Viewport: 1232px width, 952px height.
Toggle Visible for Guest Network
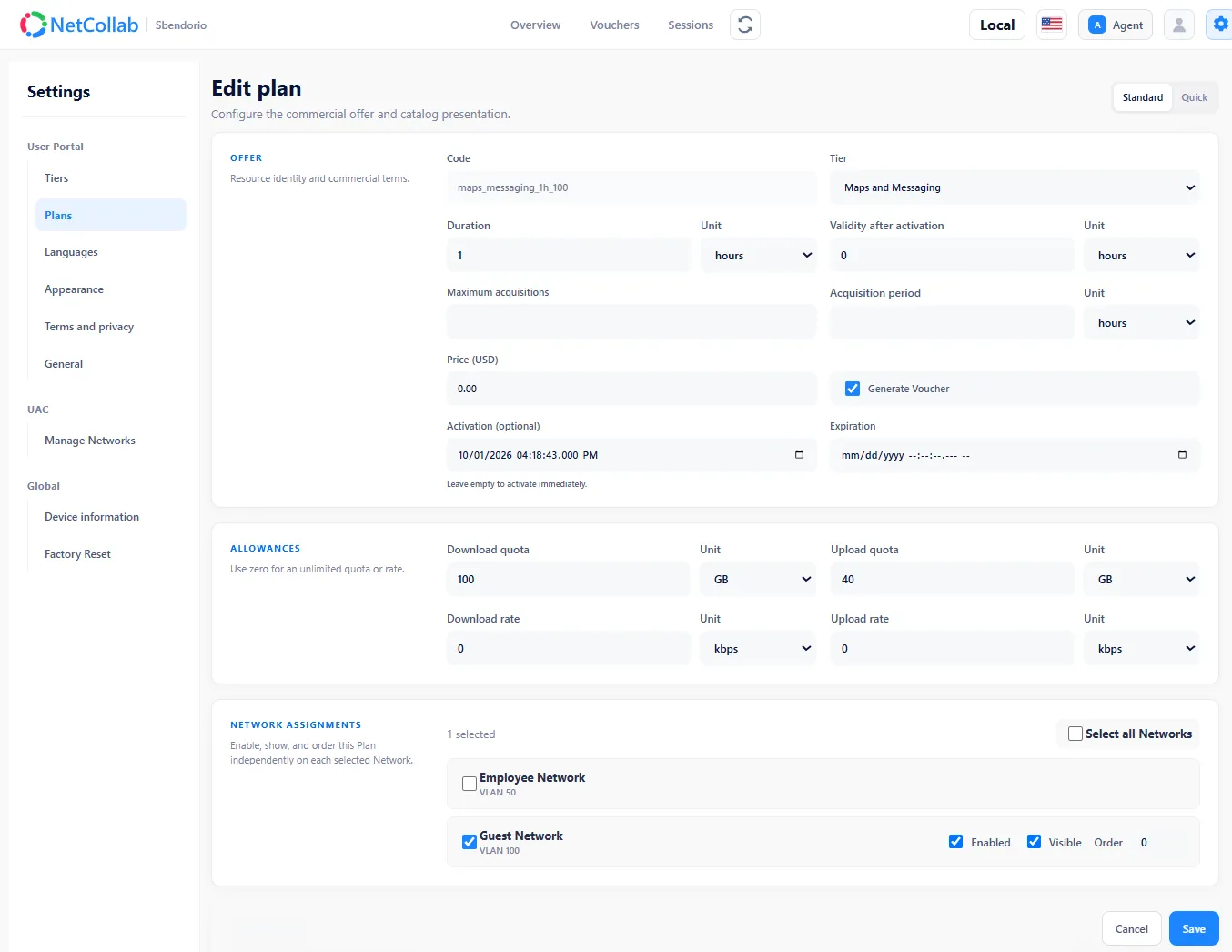(x=1034, y=842)
